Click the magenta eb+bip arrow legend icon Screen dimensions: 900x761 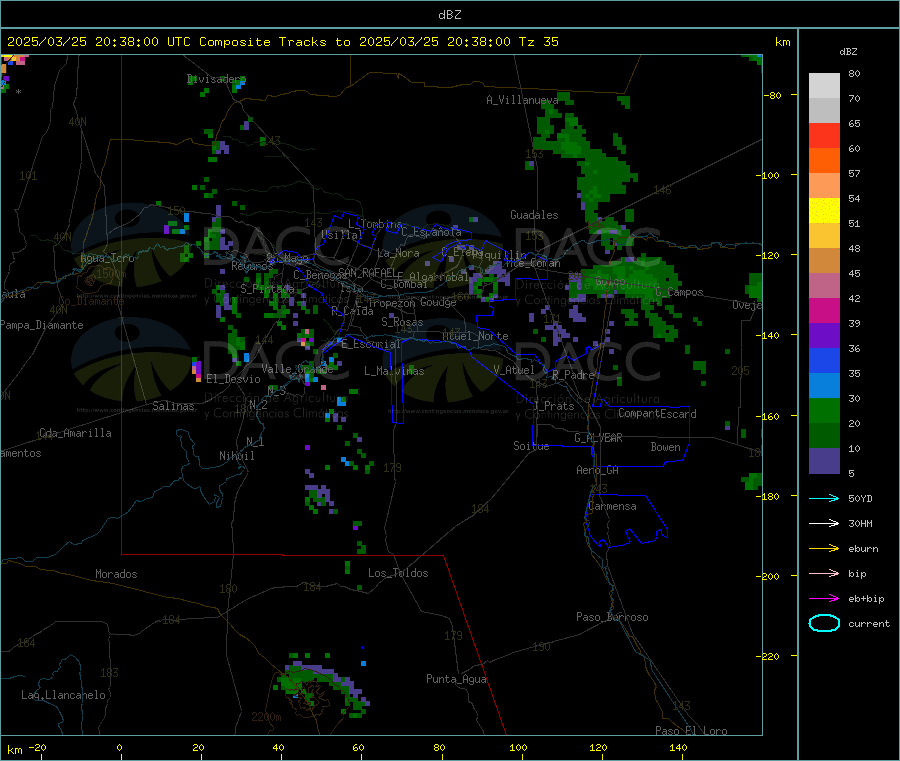[x=824, y=598]
